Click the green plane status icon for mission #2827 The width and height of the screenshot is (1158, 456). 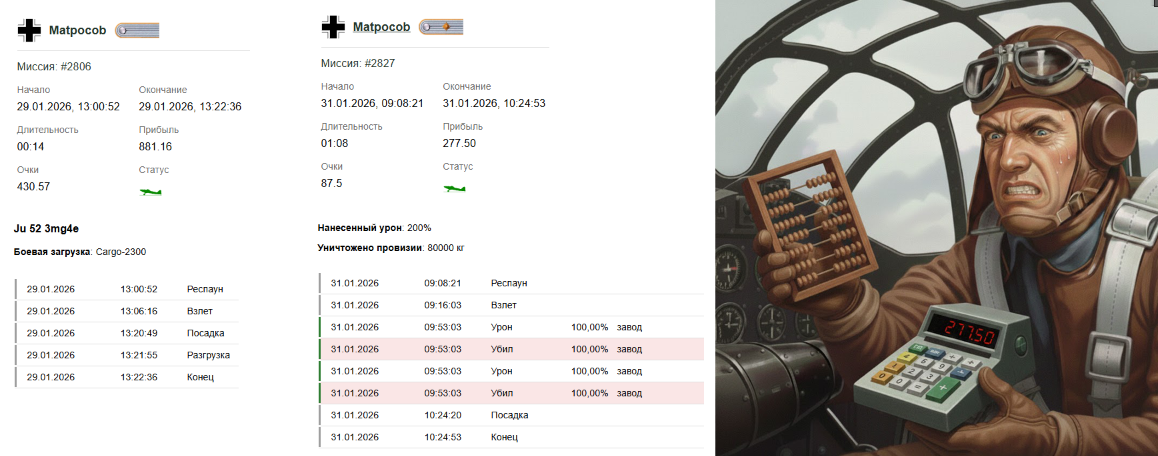[x=455, y=187]
